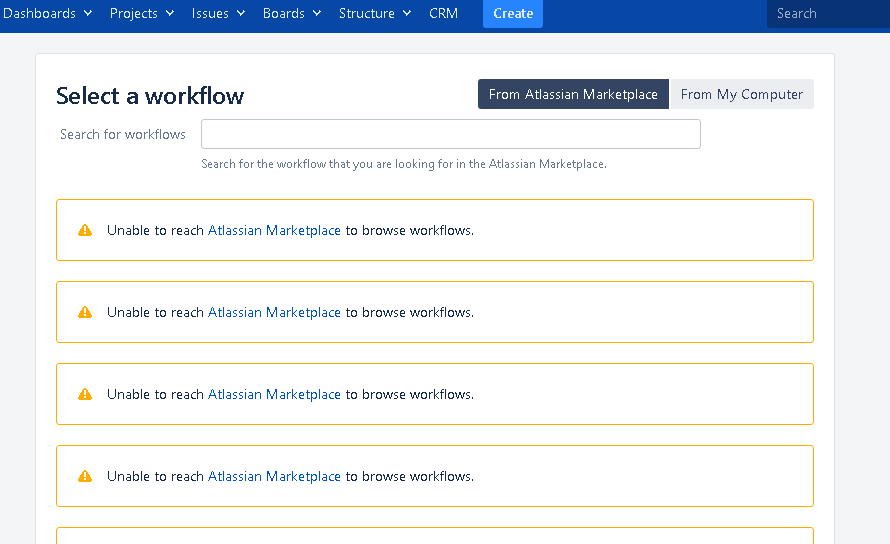Open Atlassian Marketplace link in fourth warning
The height and width of the screenshot is (544, 890).
274,476
